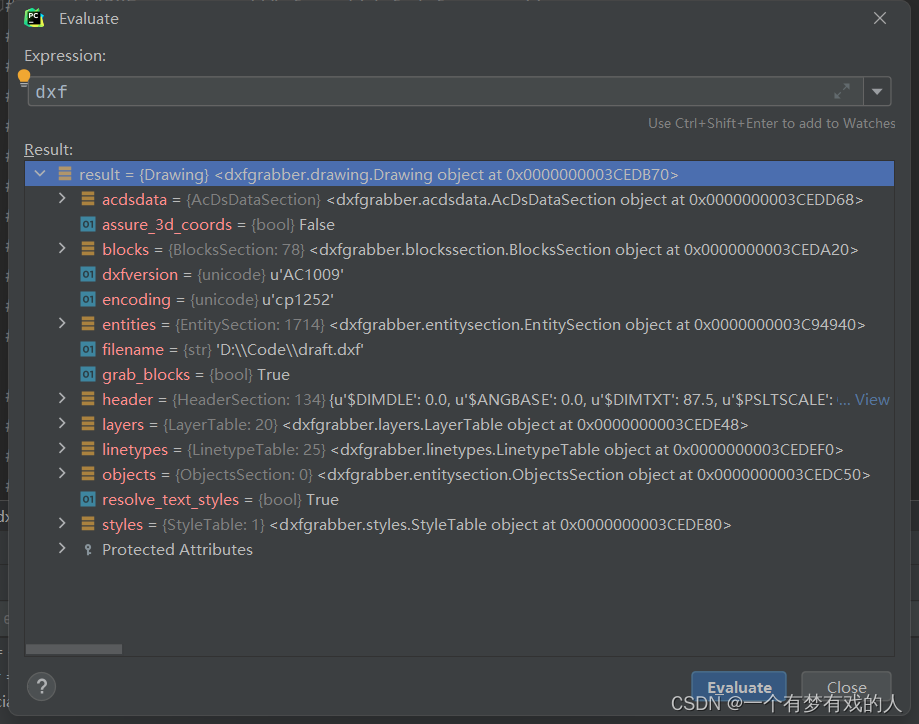This screenshot has height=724, width=919.
Task: Click the Evaluate button
Action: (739, 687)
